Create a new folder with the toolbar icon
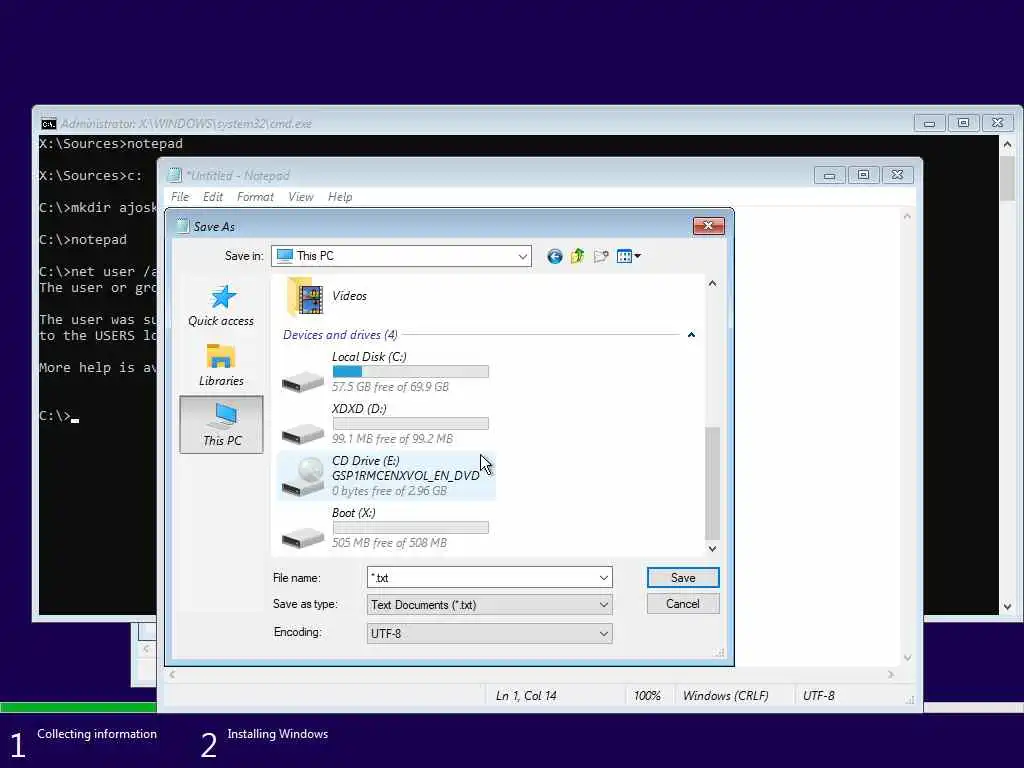Screen dimensions: 1024x768 pyautogui.click(x=601, y=257)
